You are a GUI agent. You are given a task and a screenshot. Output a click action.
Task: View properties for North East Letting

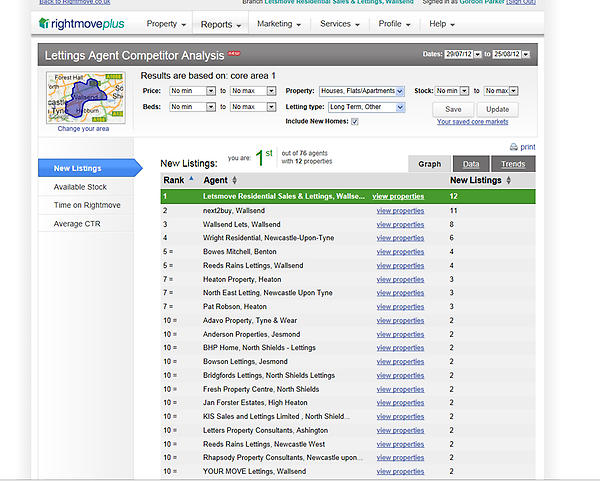tap(400, 293)
